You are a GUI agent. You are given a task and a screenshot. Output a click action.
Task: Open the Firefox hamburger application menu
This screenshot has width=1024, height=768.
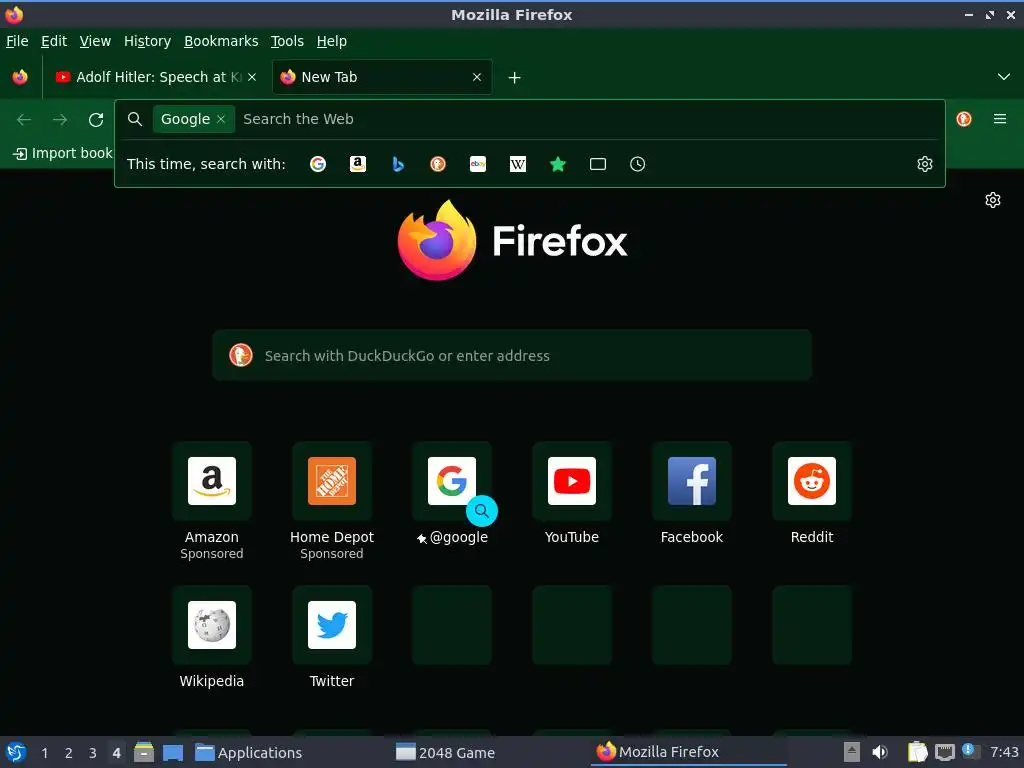(1000, 119)
